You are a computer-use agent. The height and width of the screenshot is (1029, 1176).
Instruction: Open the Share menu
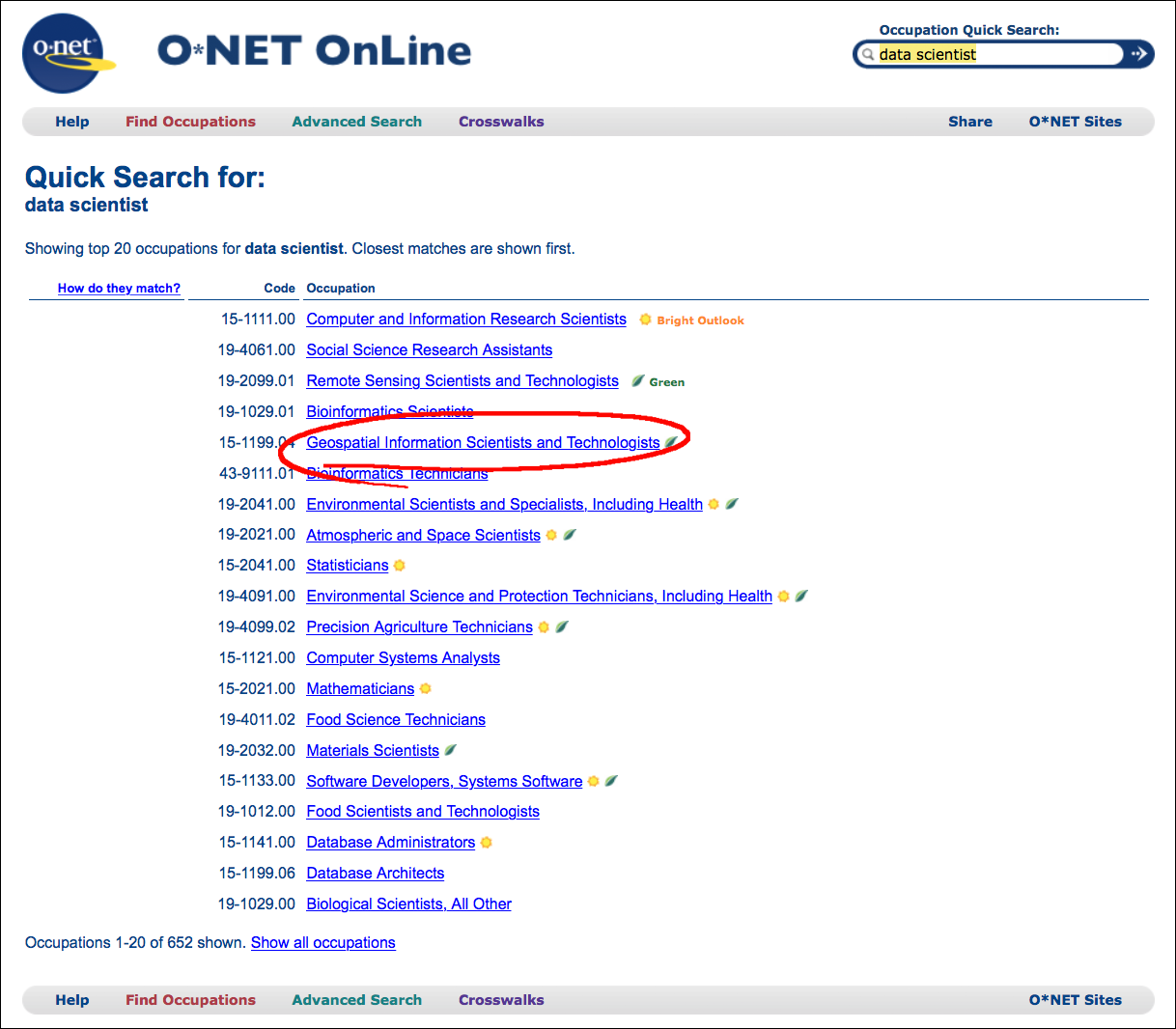coord(970,122)
